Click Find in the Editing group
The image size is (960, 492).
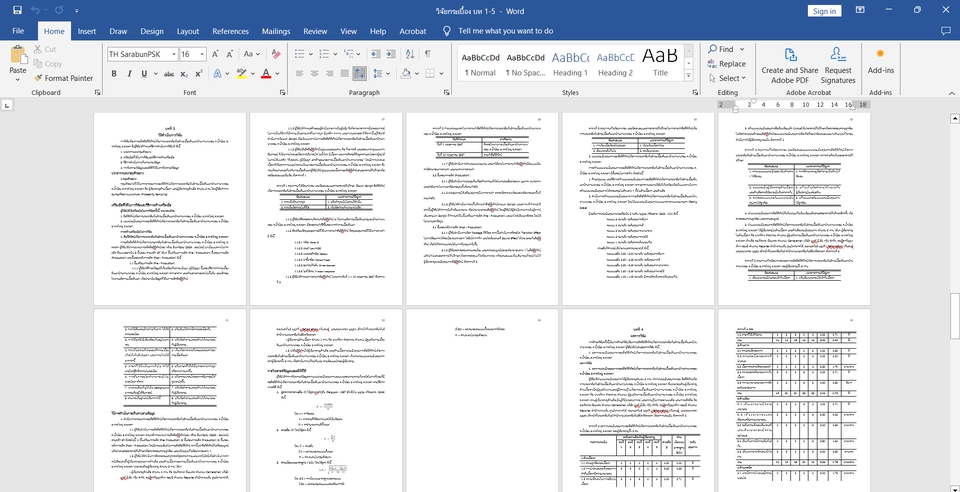coord(721,49)
